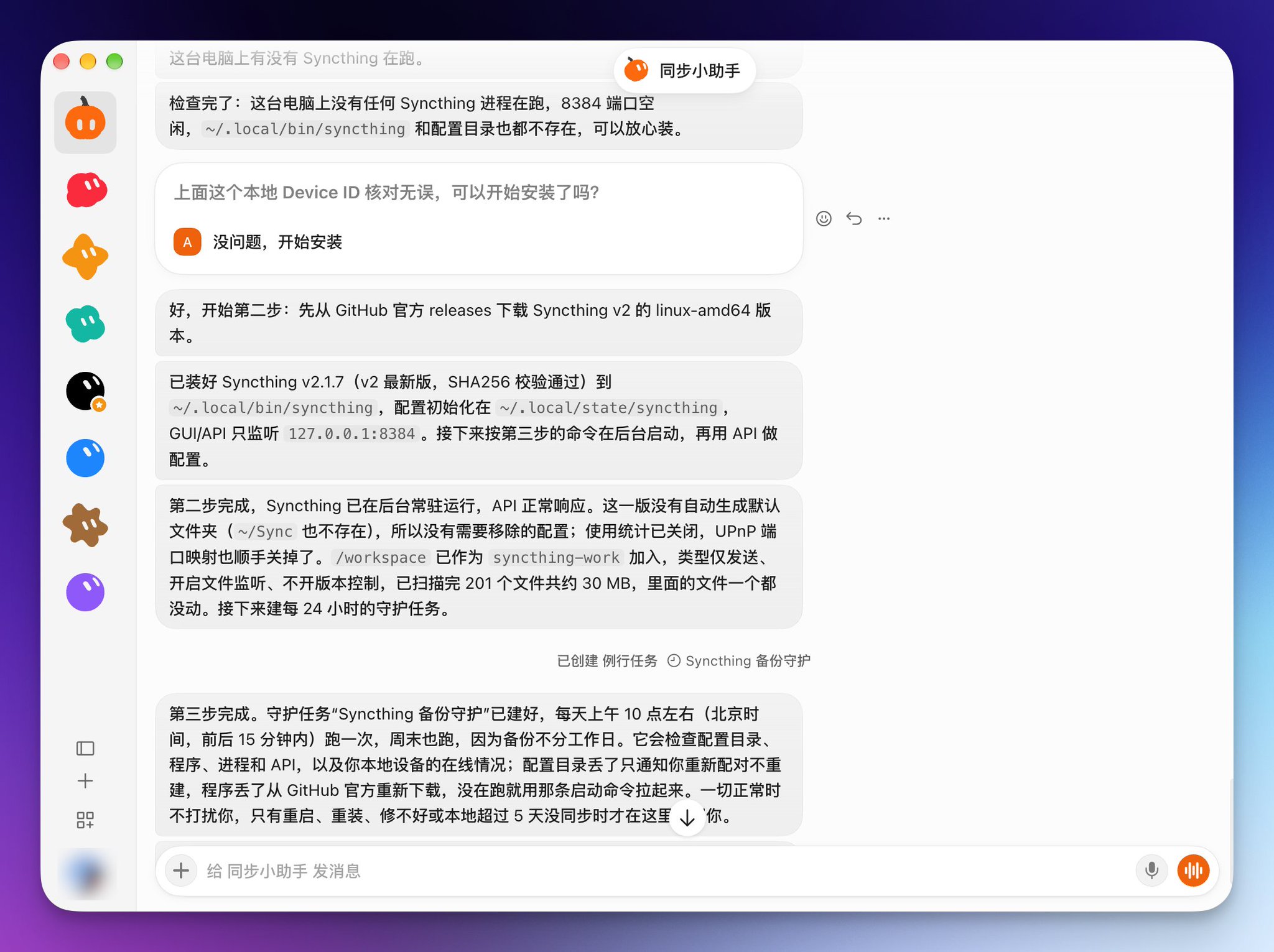This screenshot has width=1274, height=952.
Task: Open the purple round assistant avatar
Action: coord(86,592)
